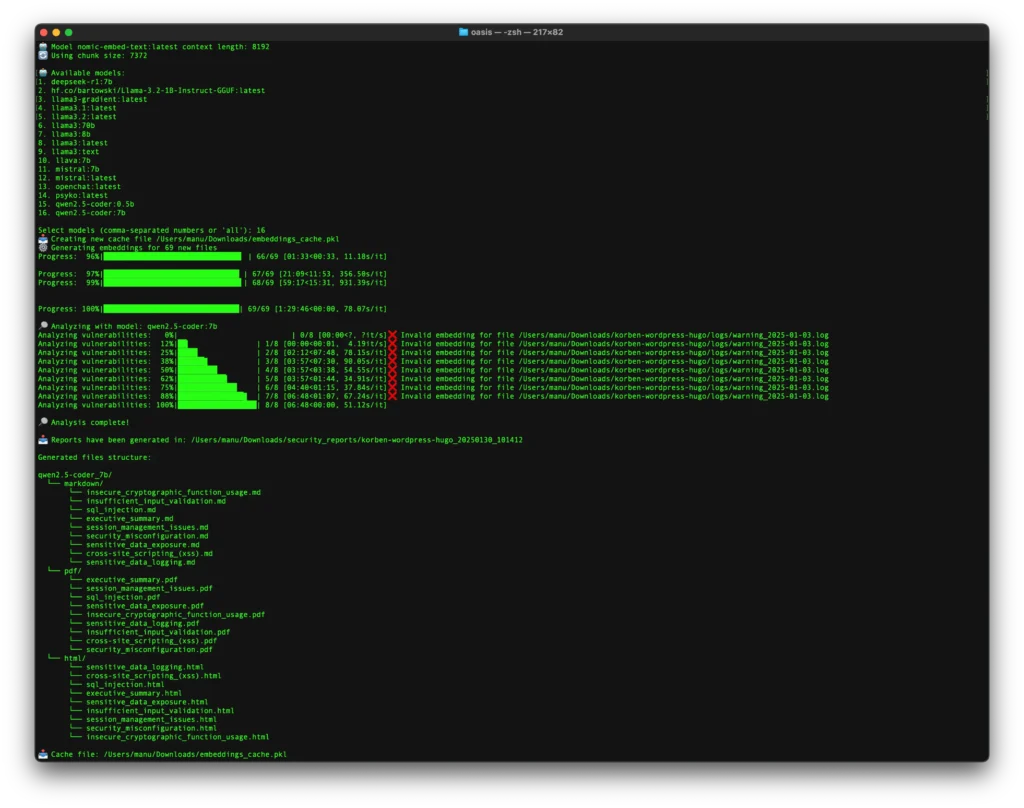The image size is (1024, 808).
Task: Click the icon before 'Reports have been generated'
Action: 43,440
